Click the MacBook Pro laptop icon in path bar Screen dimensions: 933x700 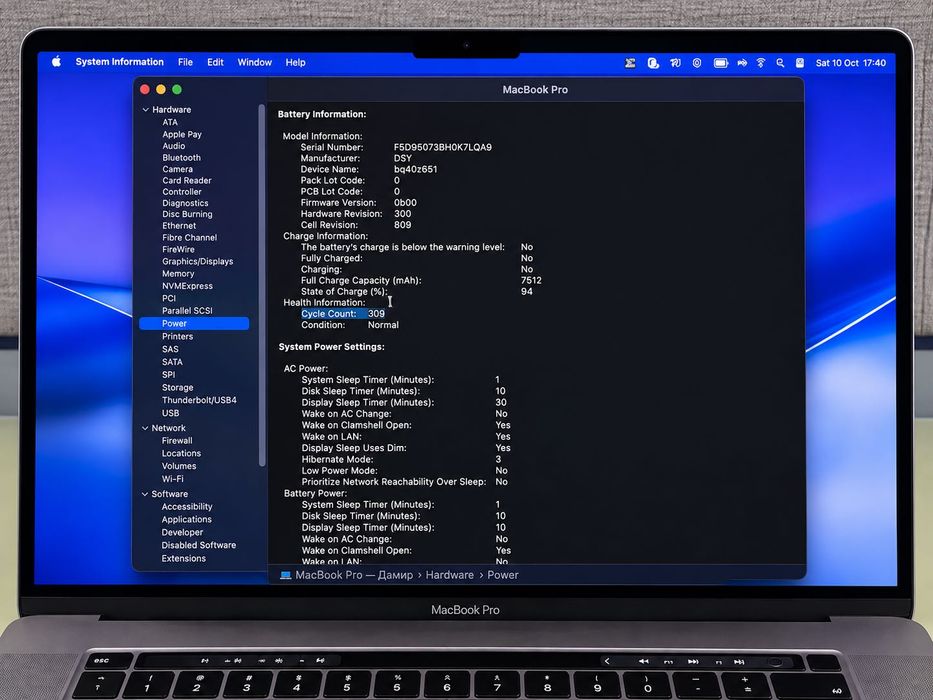[286, 575]
